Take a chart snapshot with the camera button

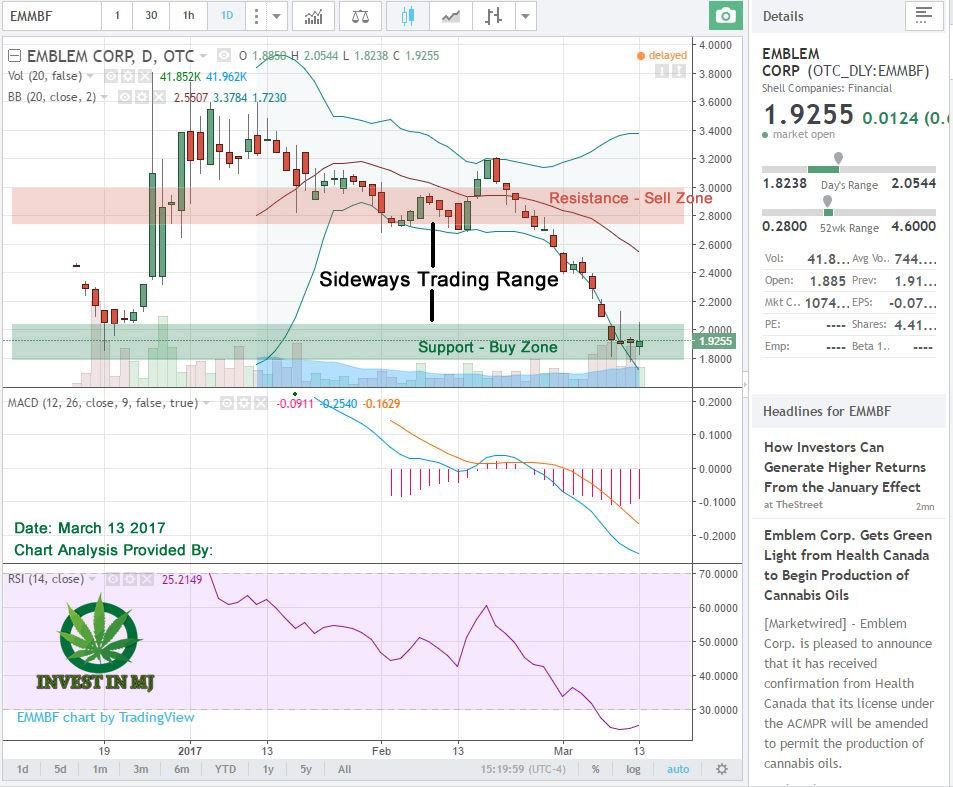point(725,16)
